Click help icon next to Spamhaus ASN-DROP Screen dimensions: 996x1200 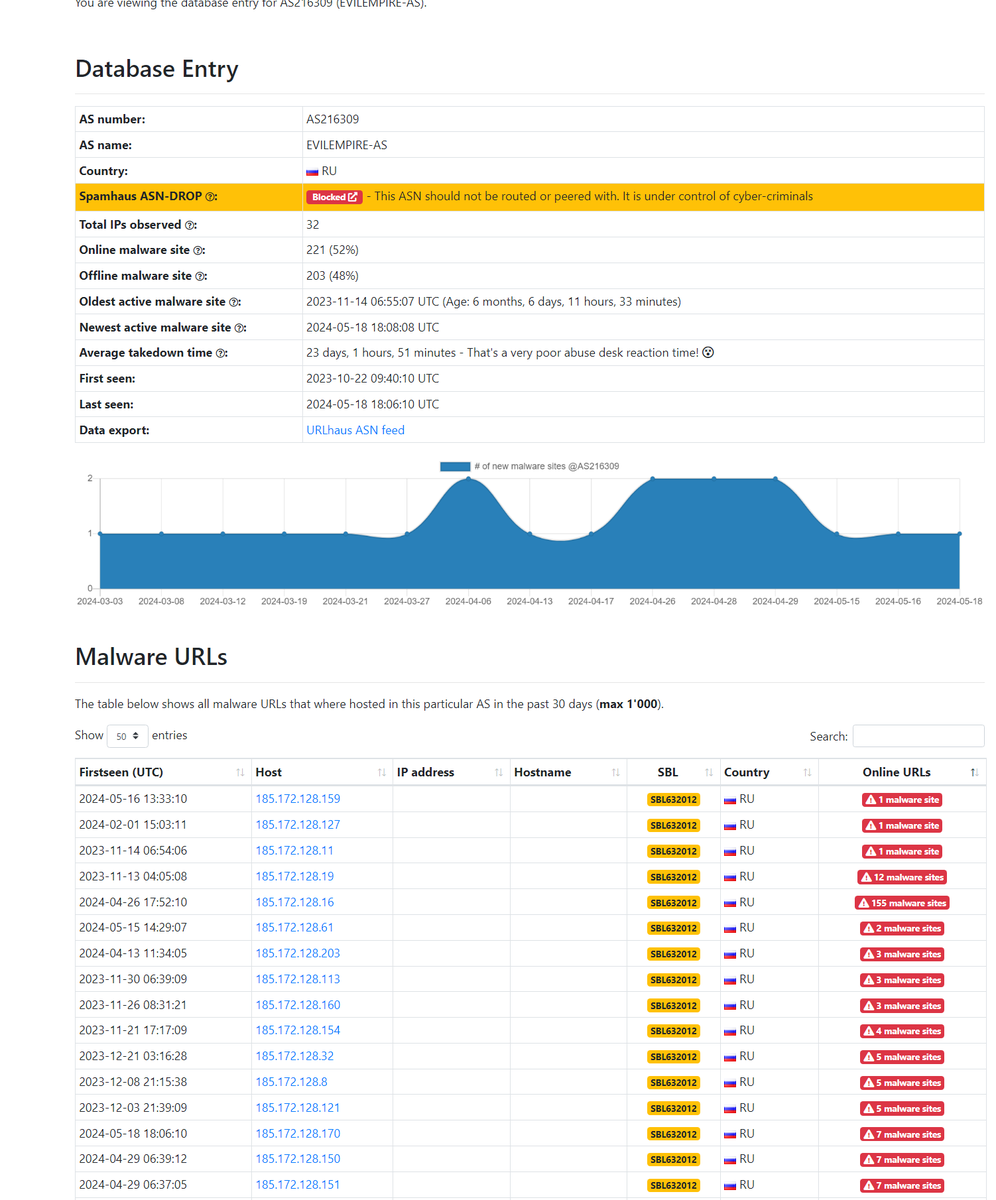[211, 197]
